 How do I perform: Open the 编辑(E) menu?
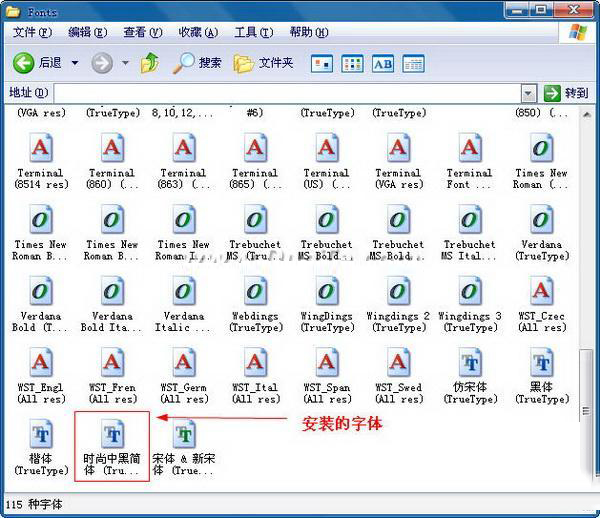88,33
